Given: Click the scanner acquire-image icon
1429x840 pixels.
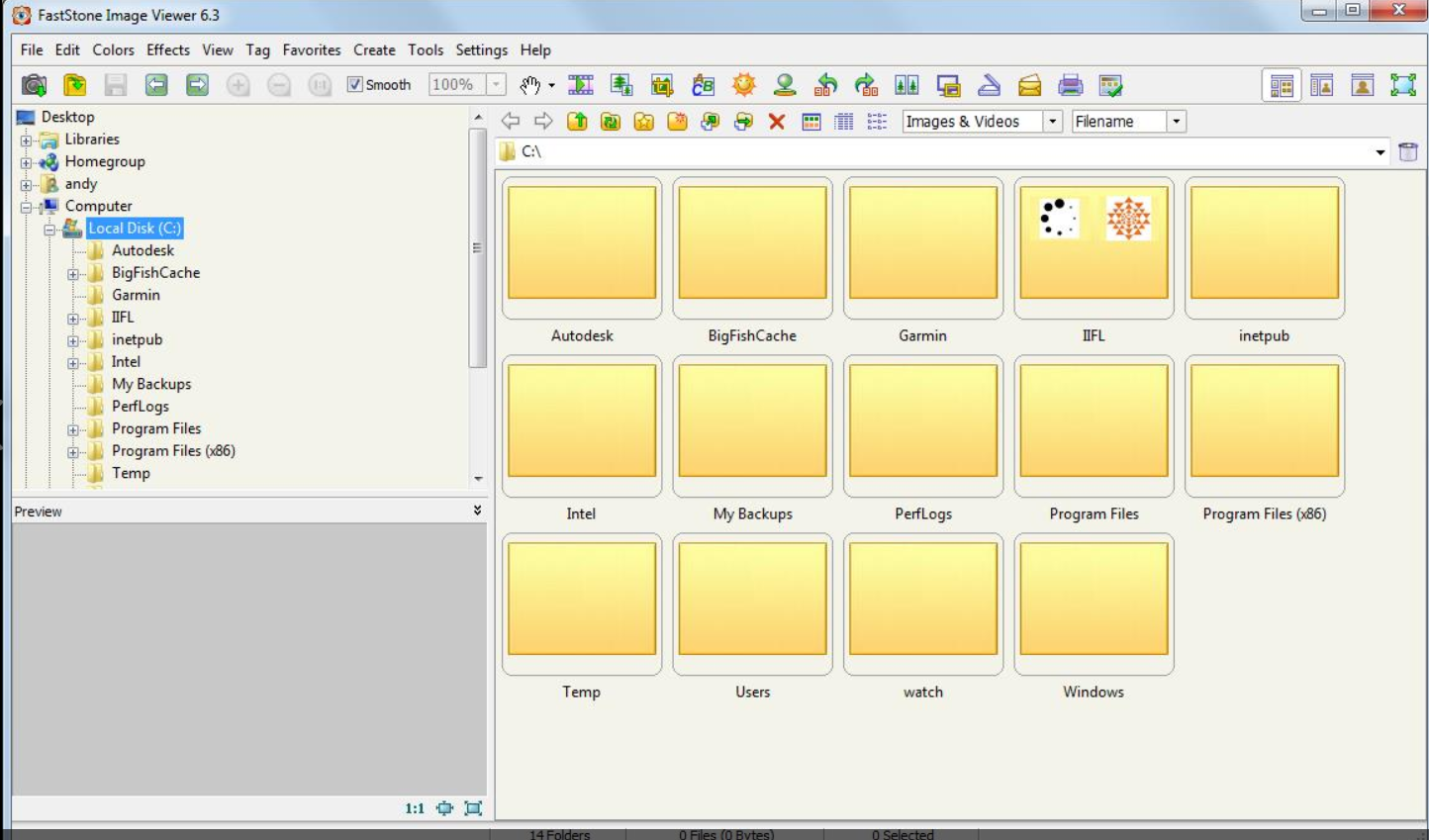Looking at the screenshot, I should (989, 85).
